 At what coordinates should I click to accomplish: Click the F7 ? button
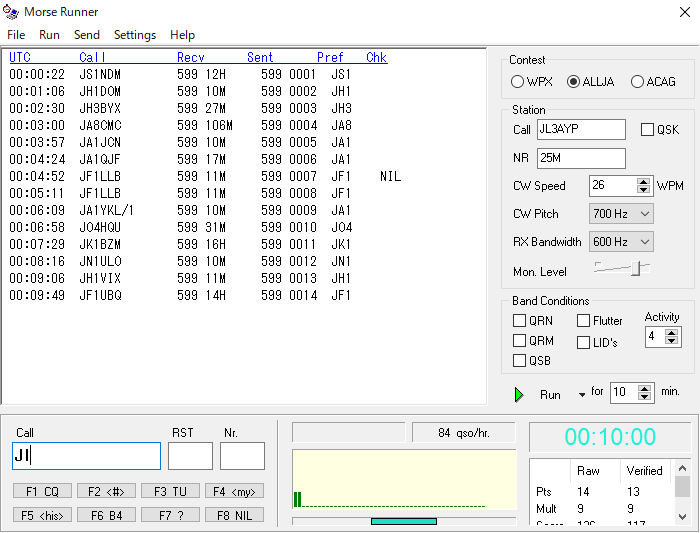tap(170, 515)
